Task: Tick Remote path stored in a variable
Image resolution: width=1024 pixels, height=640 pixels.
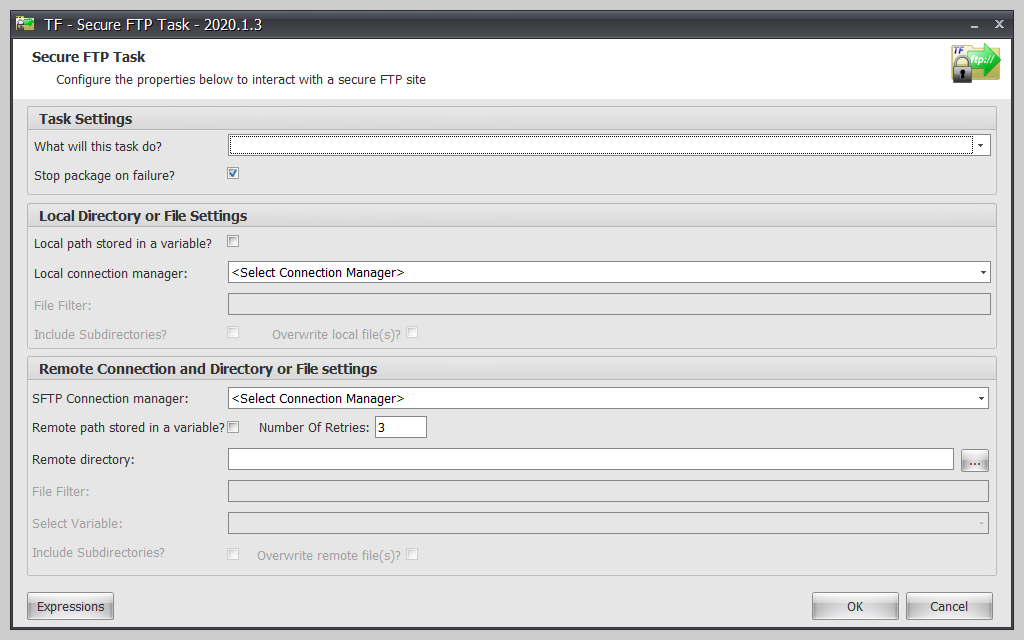Action: point(233,427)
